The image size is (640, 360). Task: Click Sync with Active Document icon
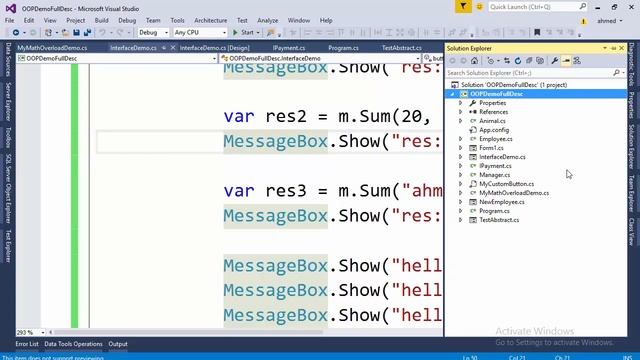click(x=507, y=61)
